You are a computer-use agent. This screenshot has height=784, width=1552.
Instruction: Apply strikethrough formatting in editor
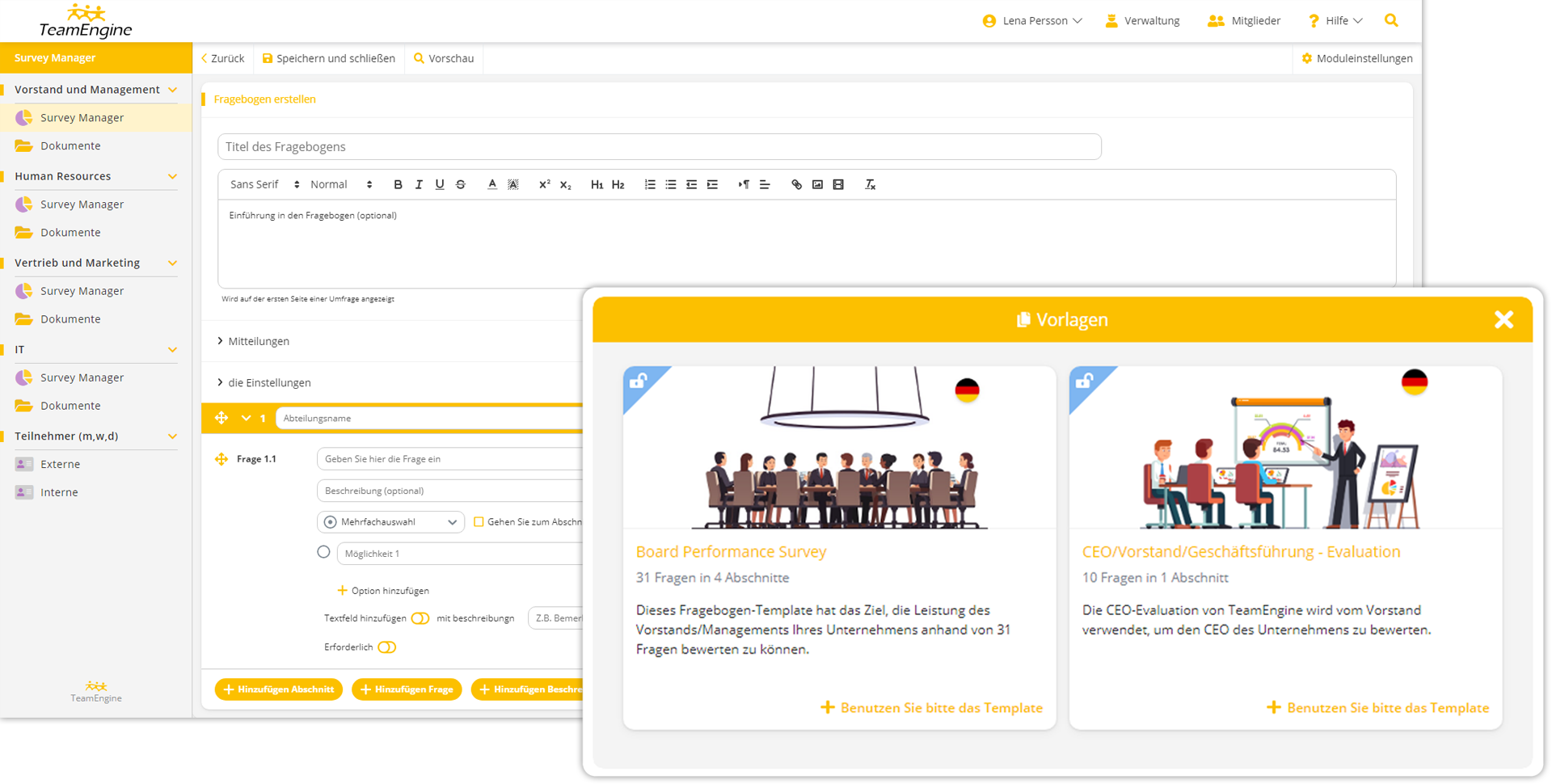coord(461,185)
